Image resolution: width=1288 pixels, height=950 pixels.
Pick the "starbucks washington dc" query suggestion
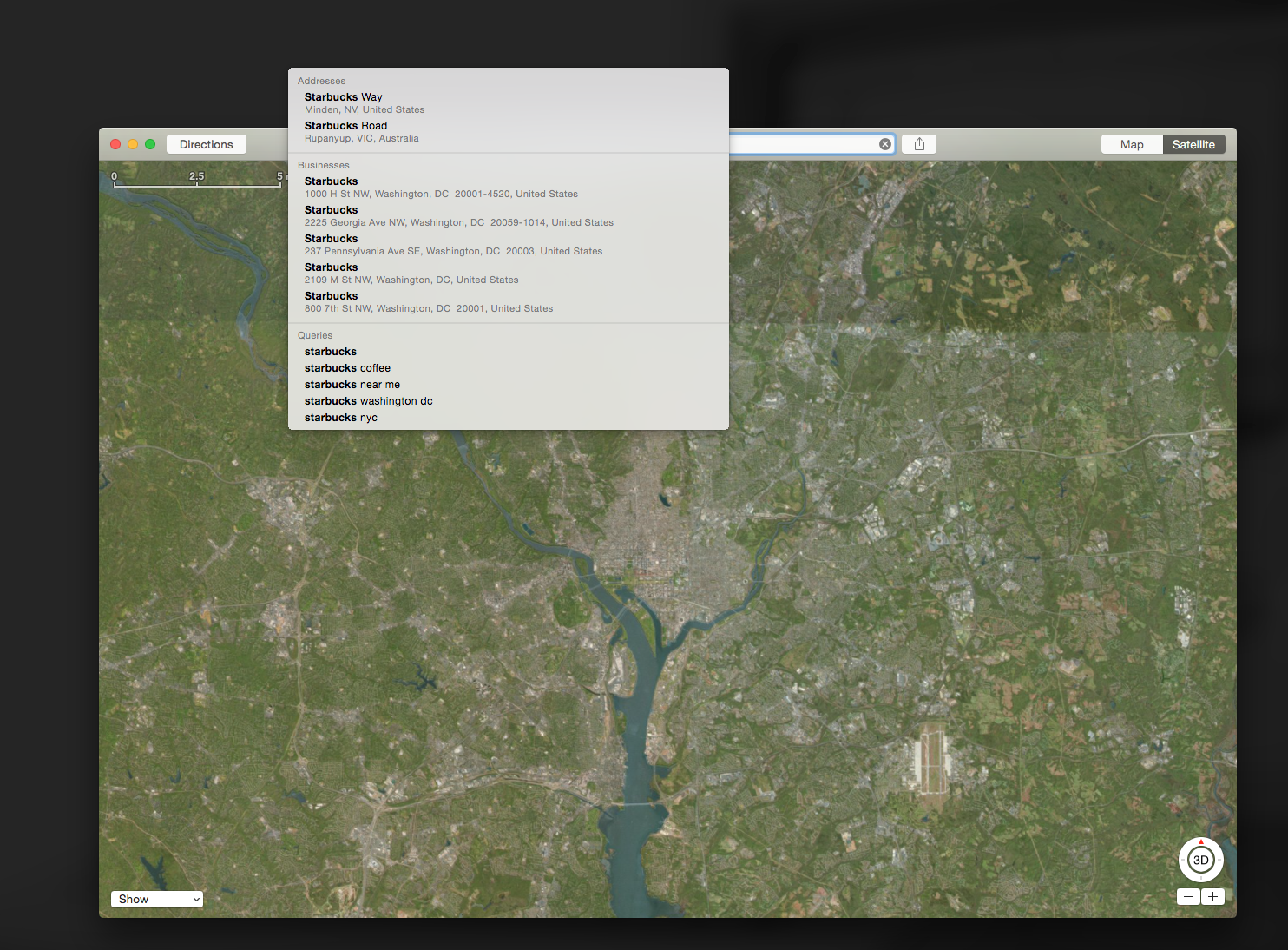(509, 401)
